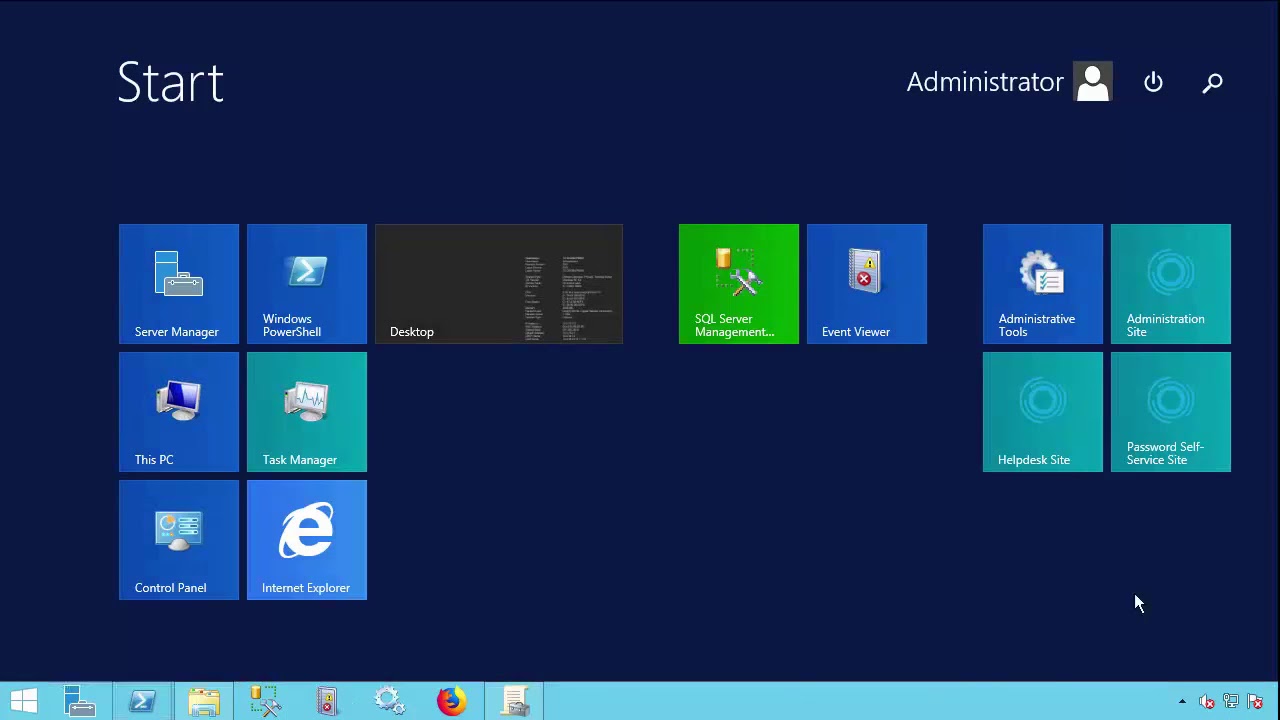Open Server Manager from the taskbar
1280x720 pixels.
coord(80,701)
